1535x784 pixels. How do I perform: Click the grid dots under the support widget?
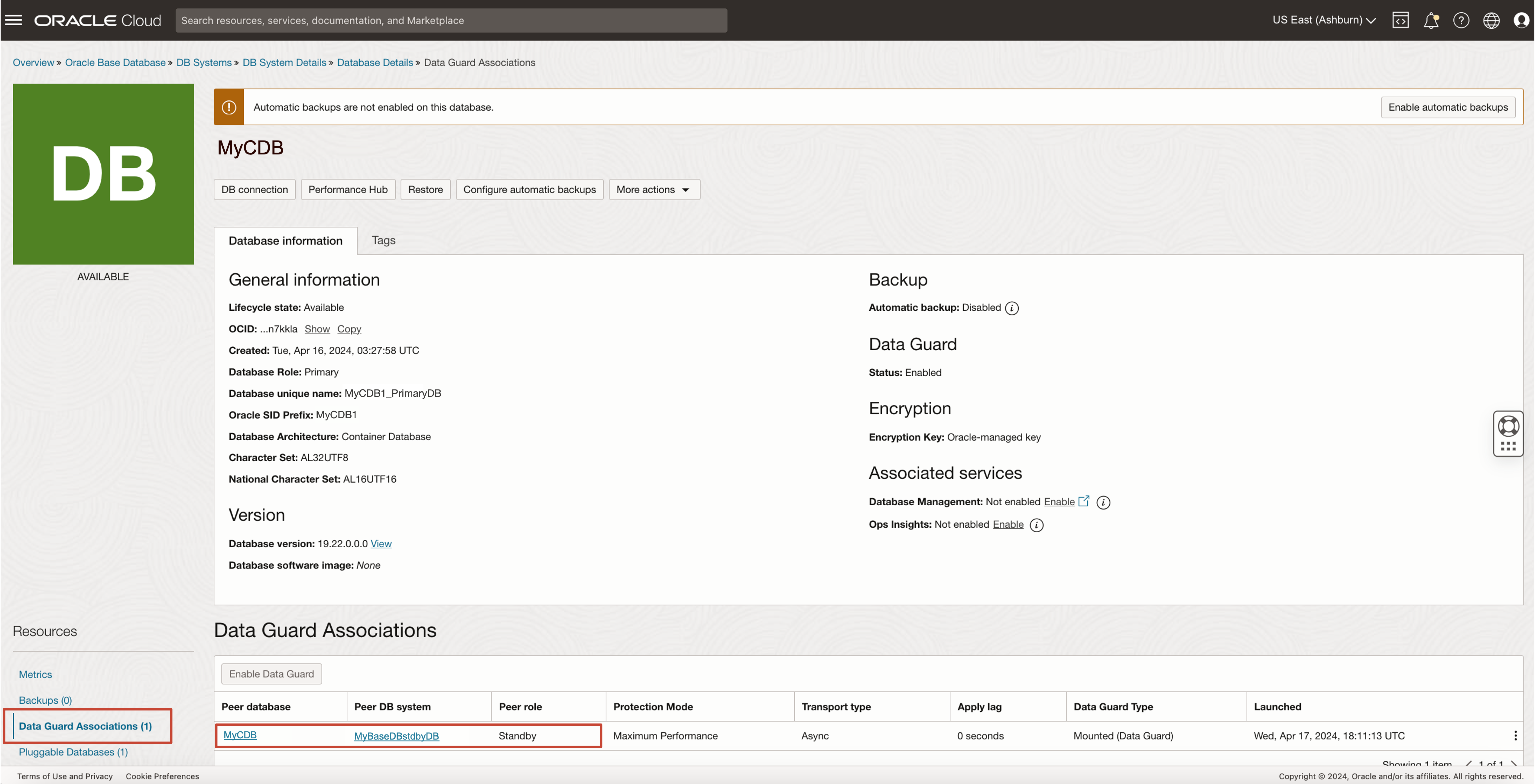(x=1508, y=446)
